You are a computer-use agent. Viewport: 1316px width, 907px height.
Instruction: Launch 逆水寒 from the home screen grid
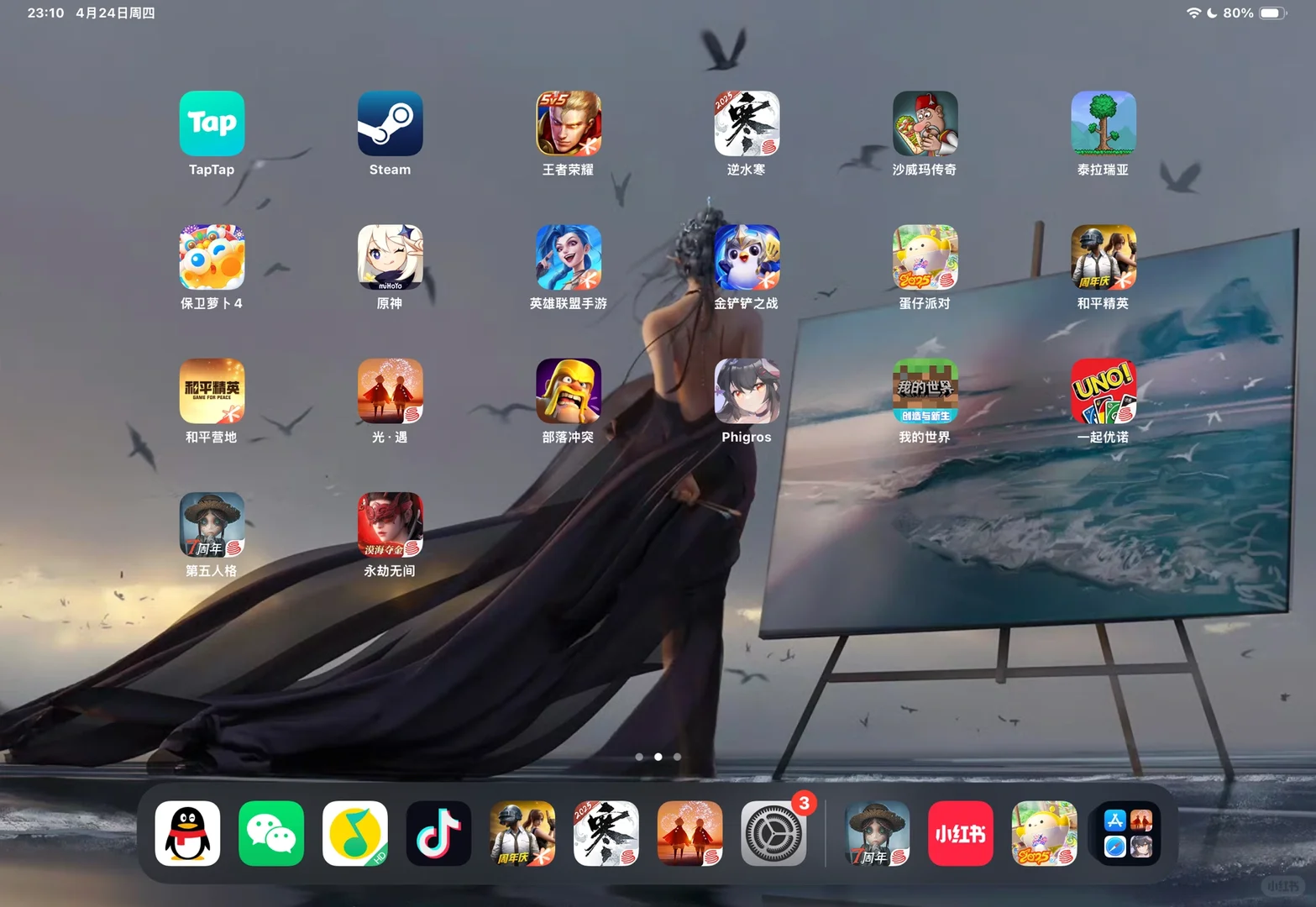click(x=747, y=123)
